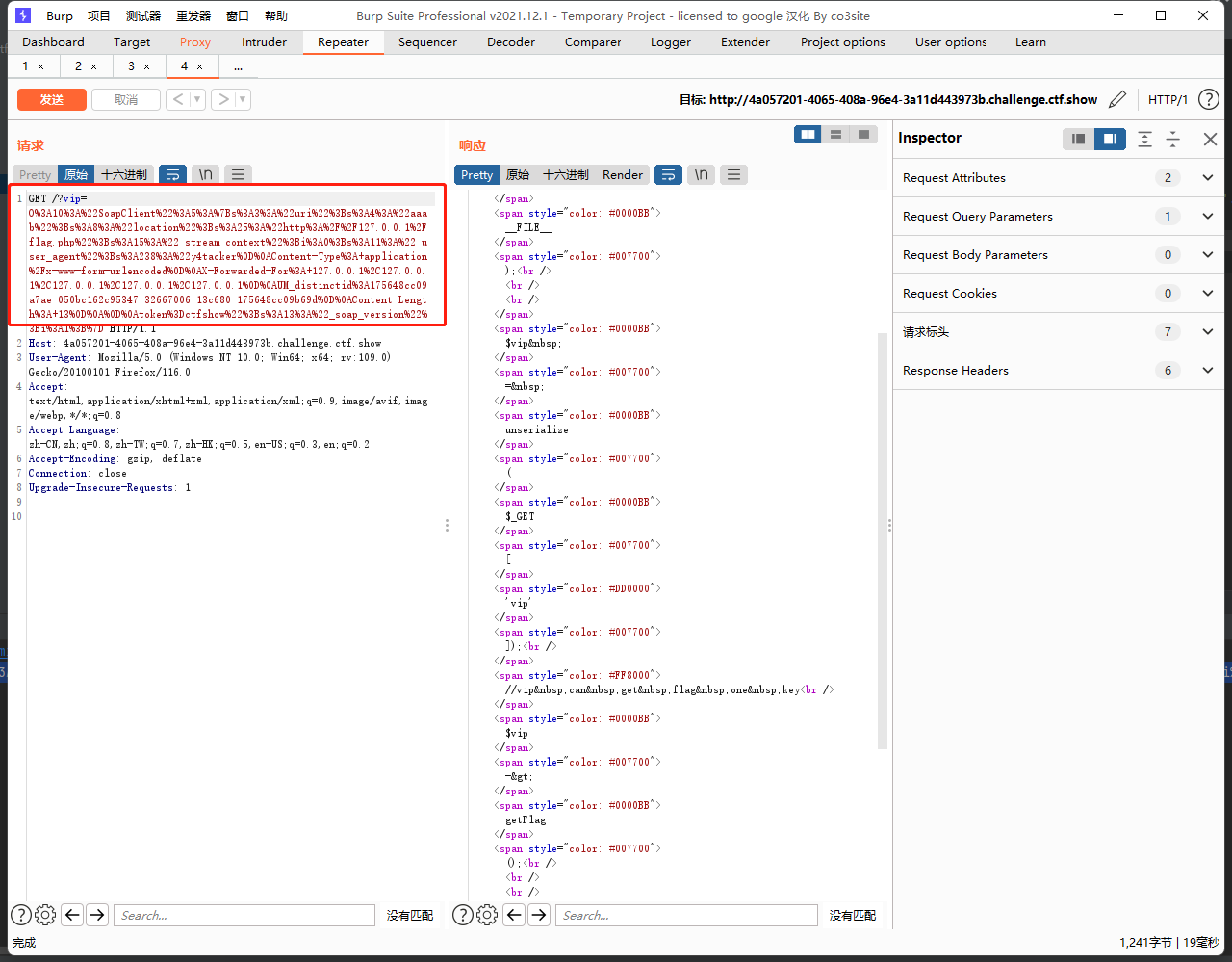Screen dimensions: 1232x962
Task: Select request Pretty view tab
Action: 35,174
